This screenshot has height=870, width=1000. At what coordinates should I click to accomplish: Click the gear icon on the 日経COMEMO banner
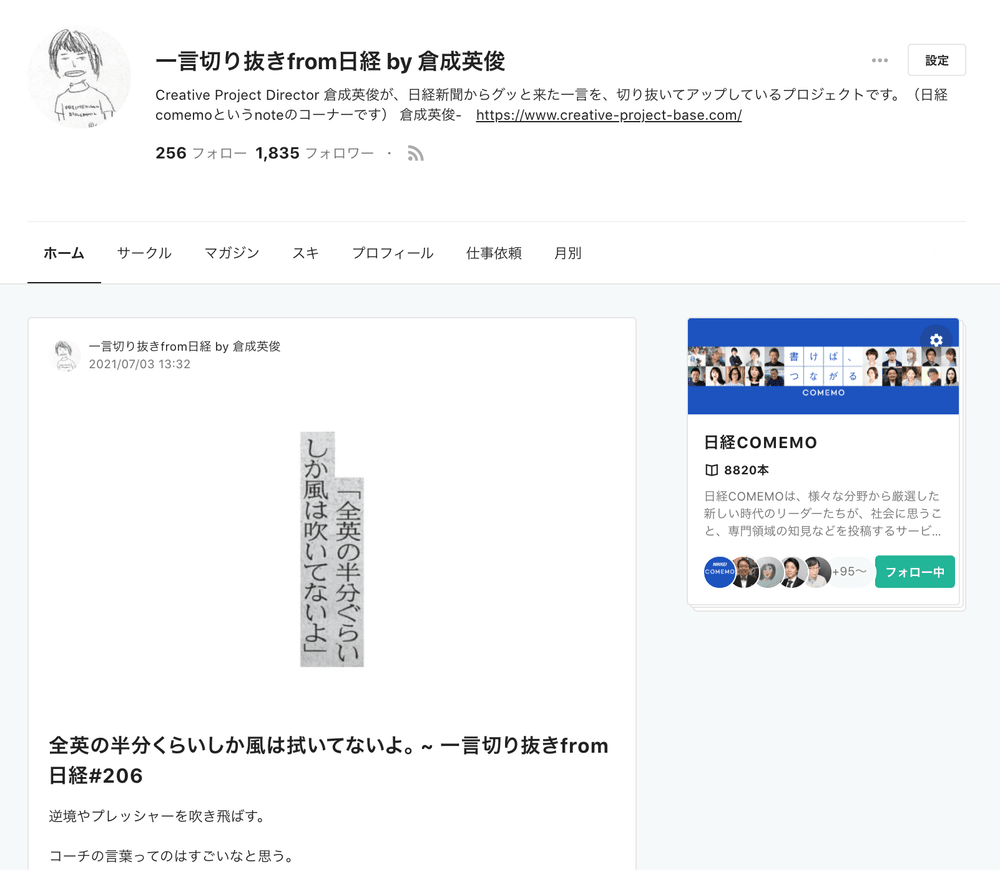pos(936,341)
